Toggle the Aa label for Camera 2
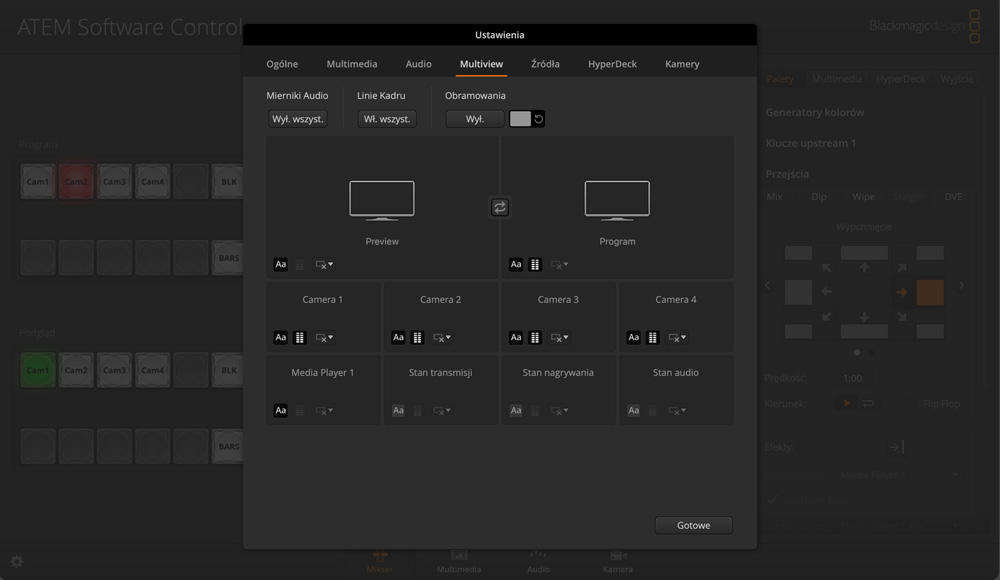Viewport: 1000px width, 580px height. click(398, 338)
